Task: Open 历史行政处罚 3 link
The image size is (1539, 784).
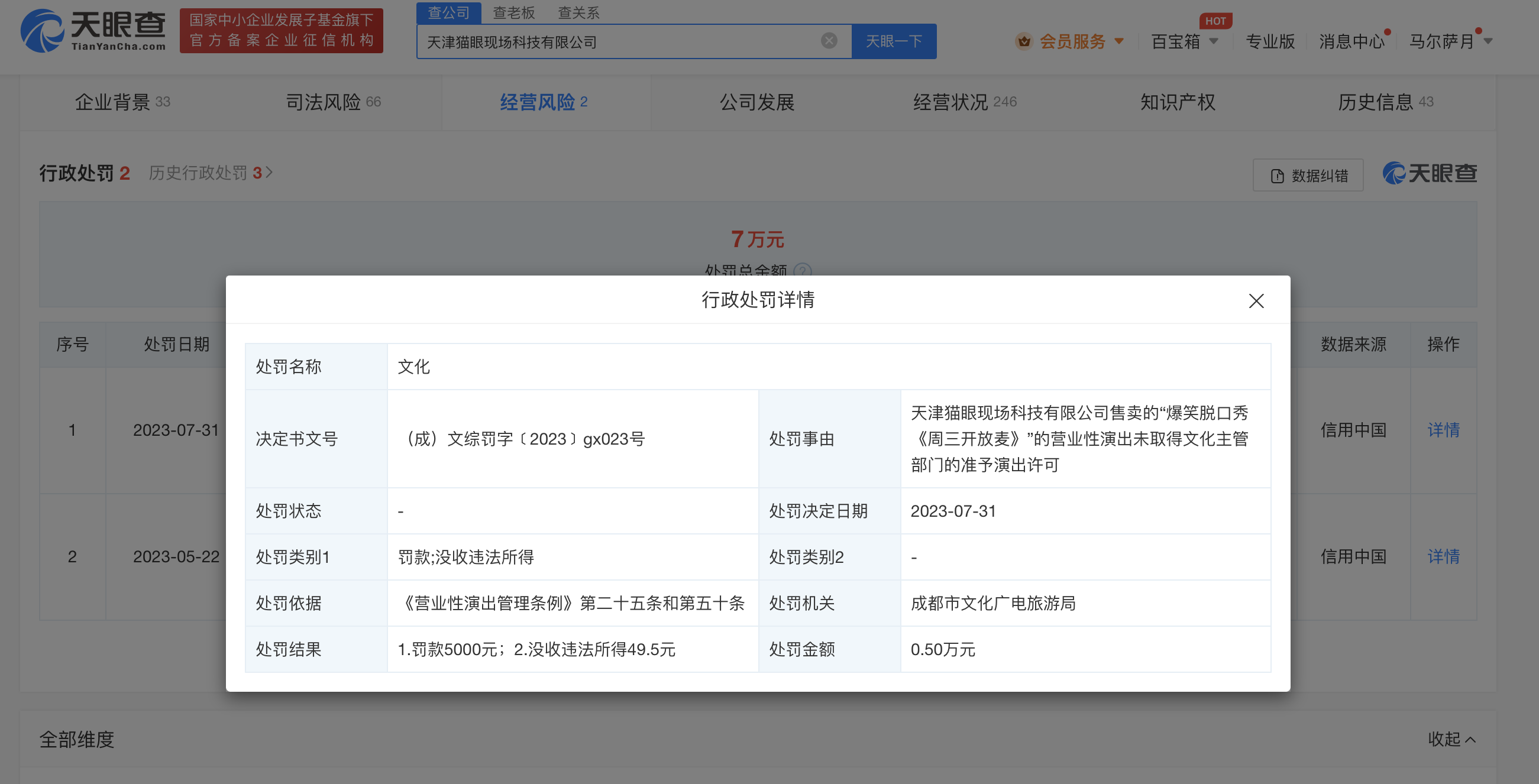Action: [x=211, y=173]
